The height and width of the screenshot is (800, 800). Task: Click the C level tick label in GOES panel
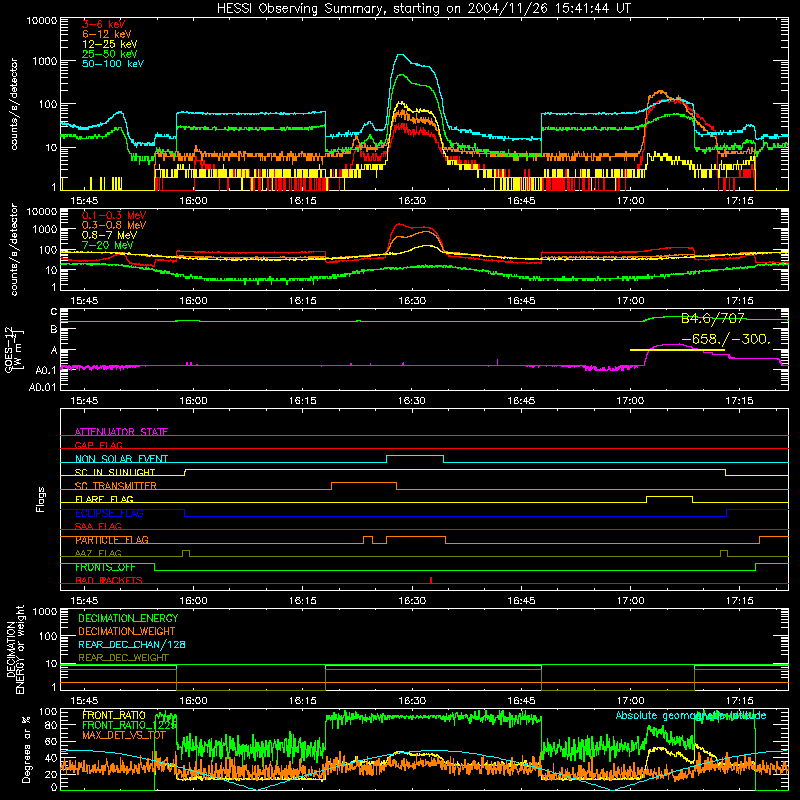point(54,311)
